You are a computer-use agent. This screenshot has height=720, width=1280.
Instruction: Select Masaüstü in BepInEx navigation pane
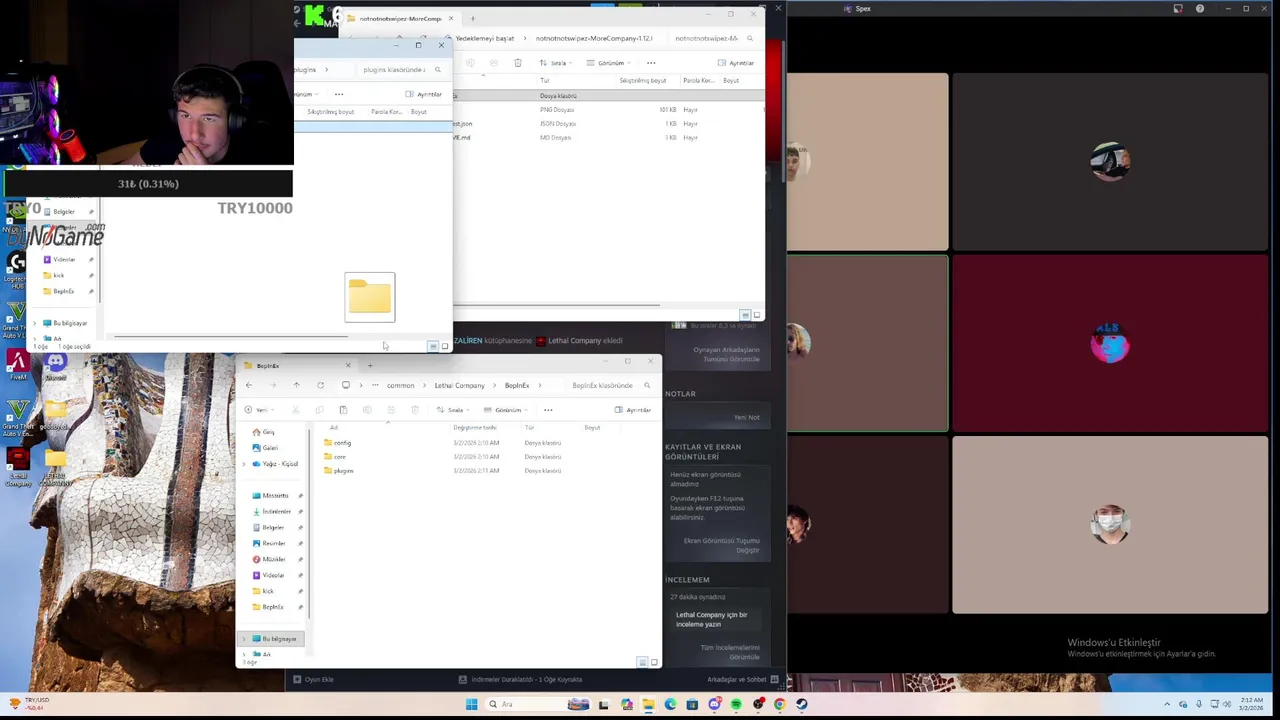coord(270,496)
